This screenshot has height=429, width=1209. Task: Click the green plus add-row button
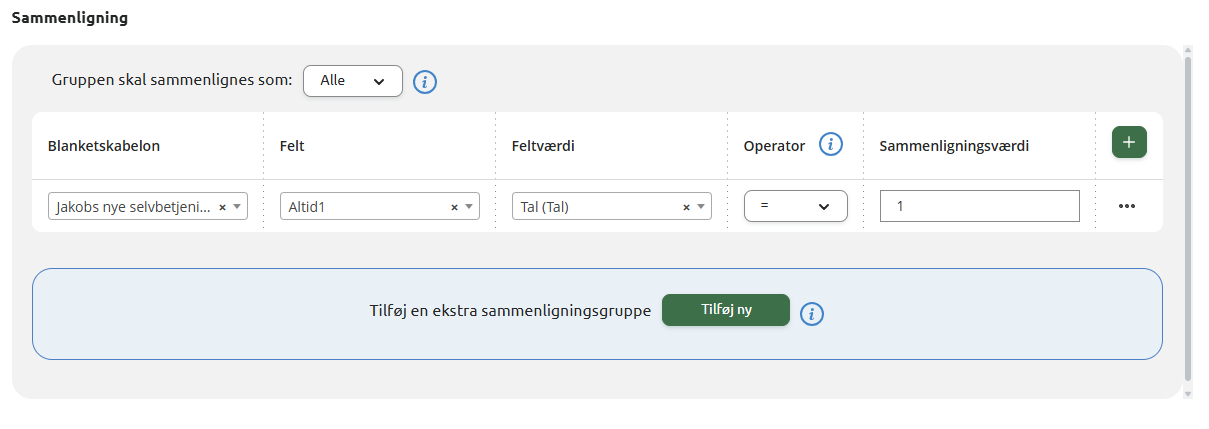(1129, 142)
